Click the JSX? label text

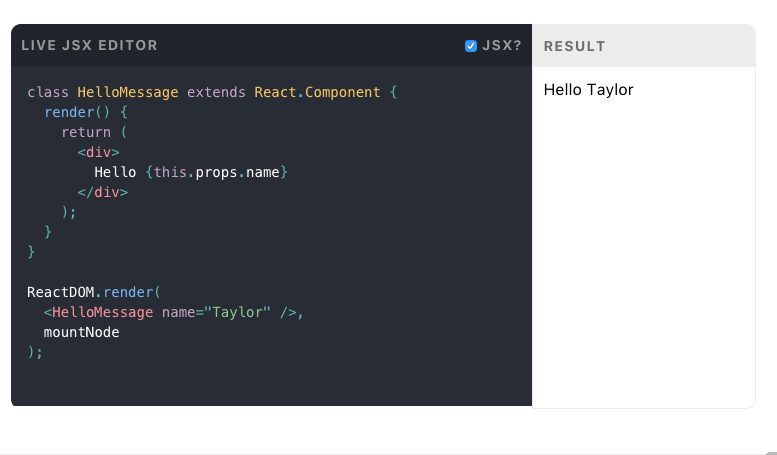coord(502,46)
